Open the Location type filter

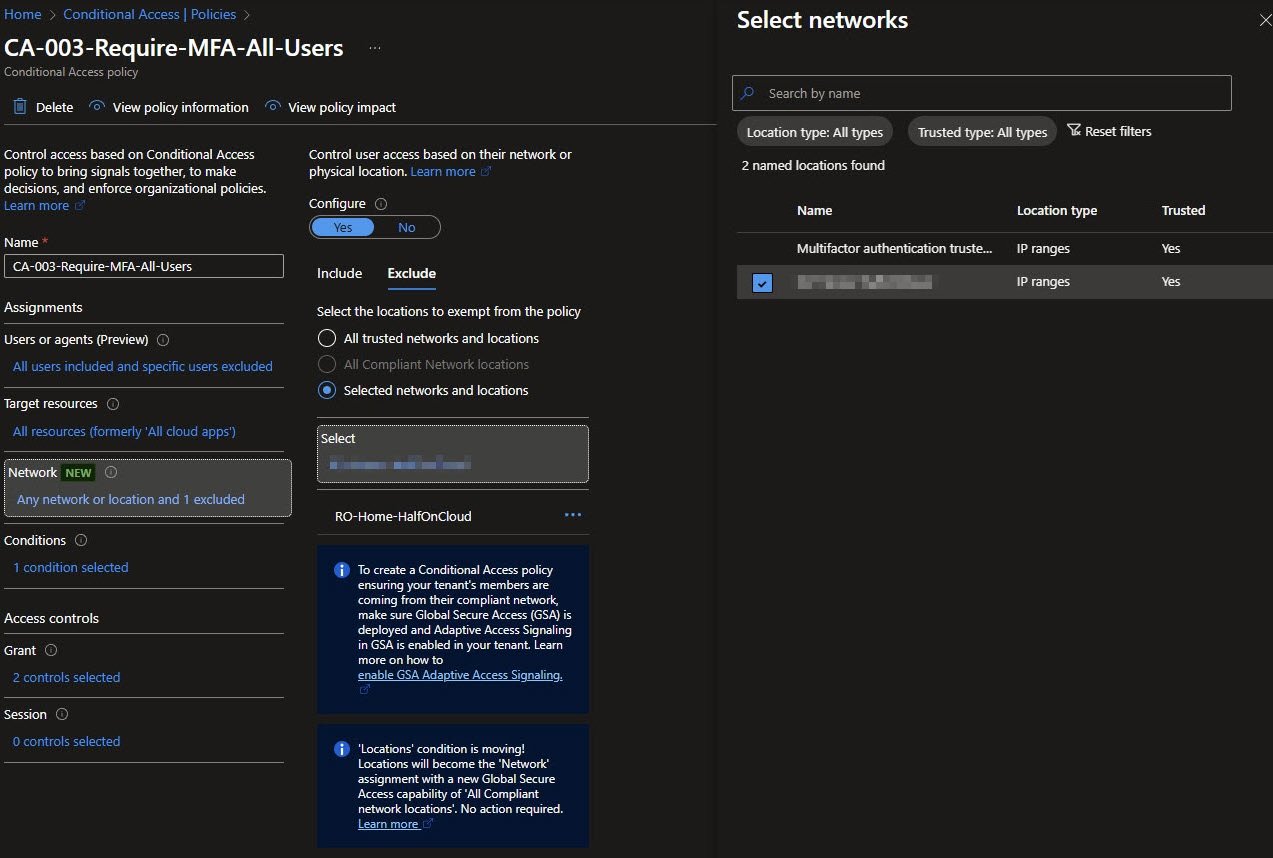point(814,132)
